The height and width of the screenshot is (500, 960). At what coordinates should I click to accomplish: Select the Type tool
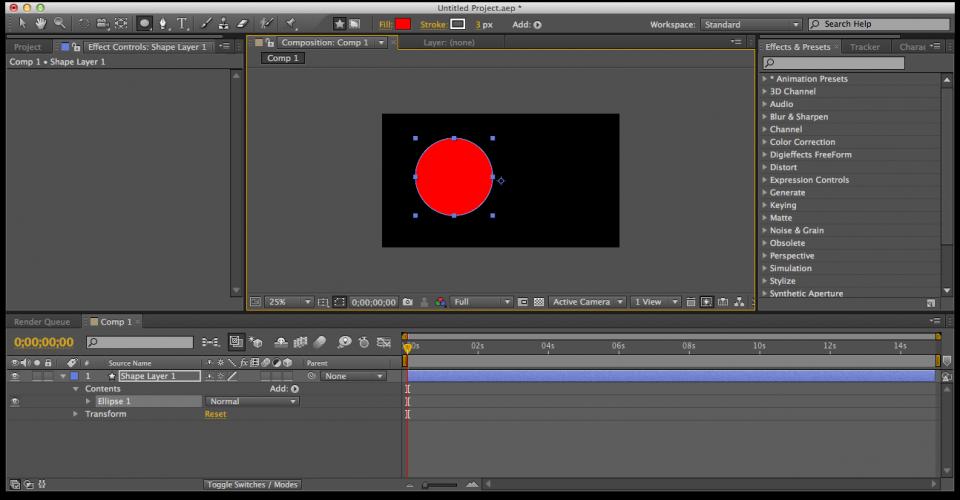pos(182,23)
